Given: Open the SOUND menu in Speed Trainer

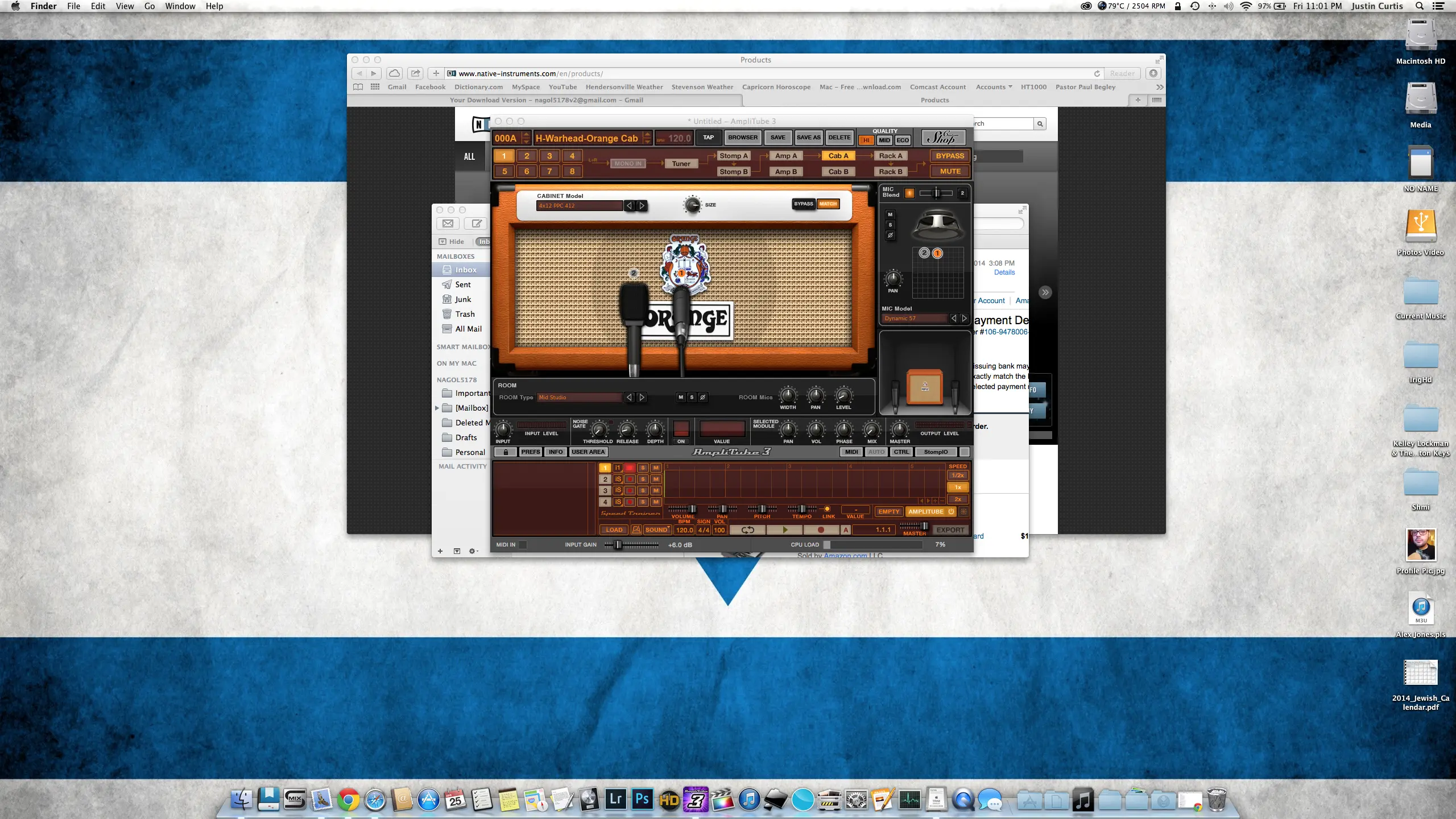Looking at the screenshot, I should coord(657,530).
